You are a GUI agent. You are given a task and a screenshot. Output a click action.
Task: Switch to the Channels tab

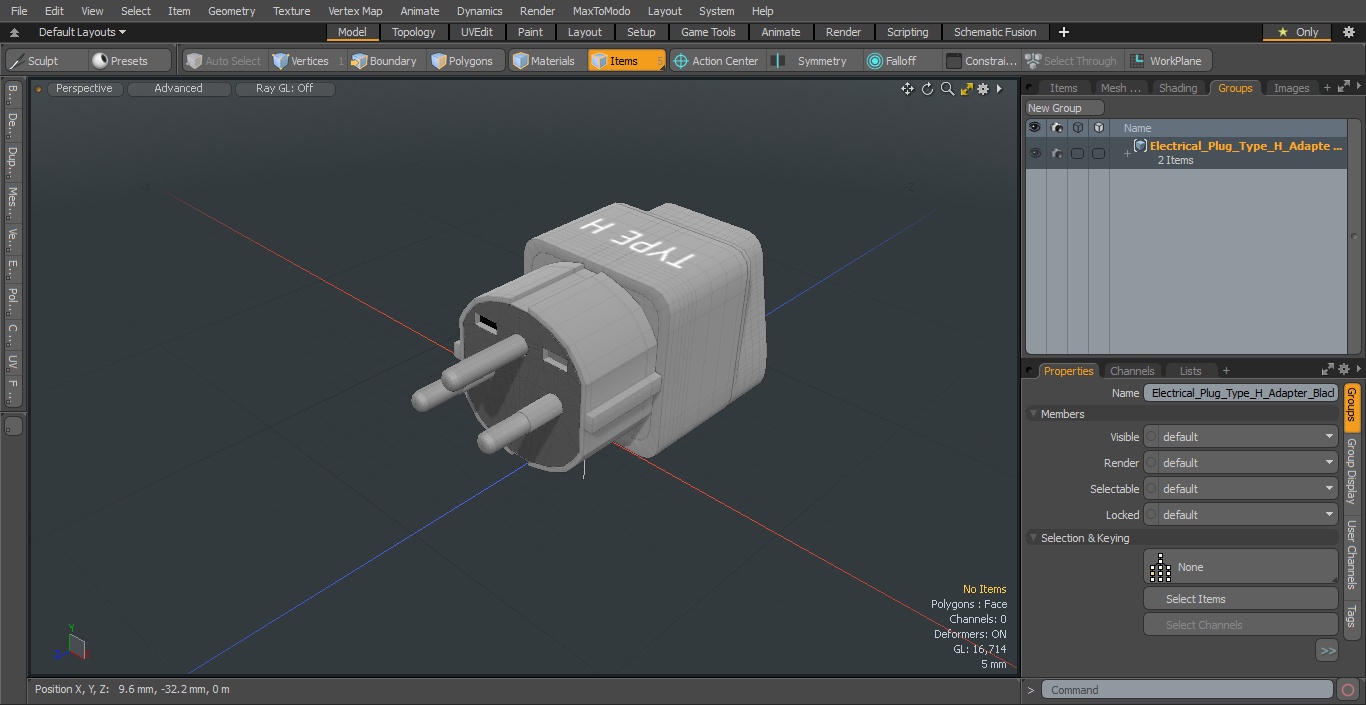click(1132, 370)
